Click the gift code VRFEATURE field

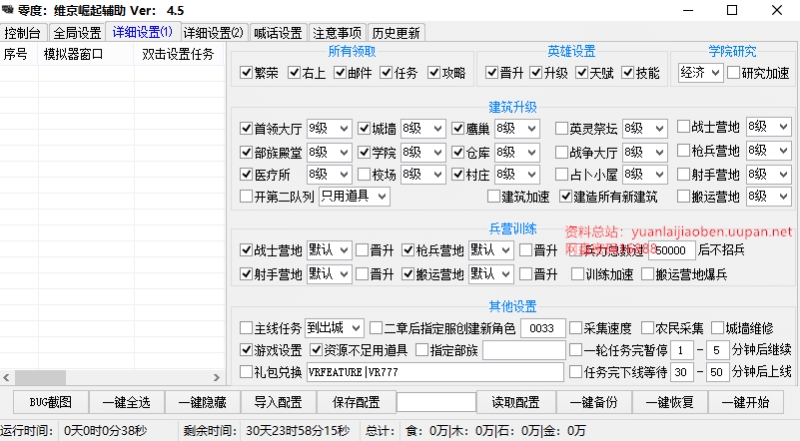coord(435,372)
